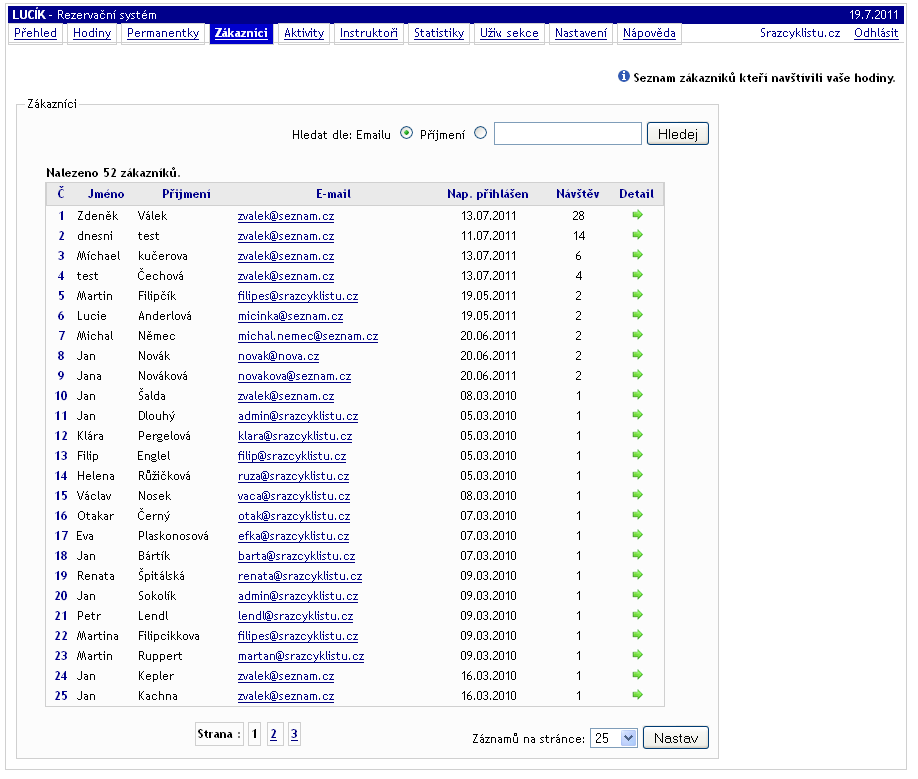The image size is (918, 779).
Task: Open lendl@srazcyklistu.cz email link
Action: tap(296, 616)
